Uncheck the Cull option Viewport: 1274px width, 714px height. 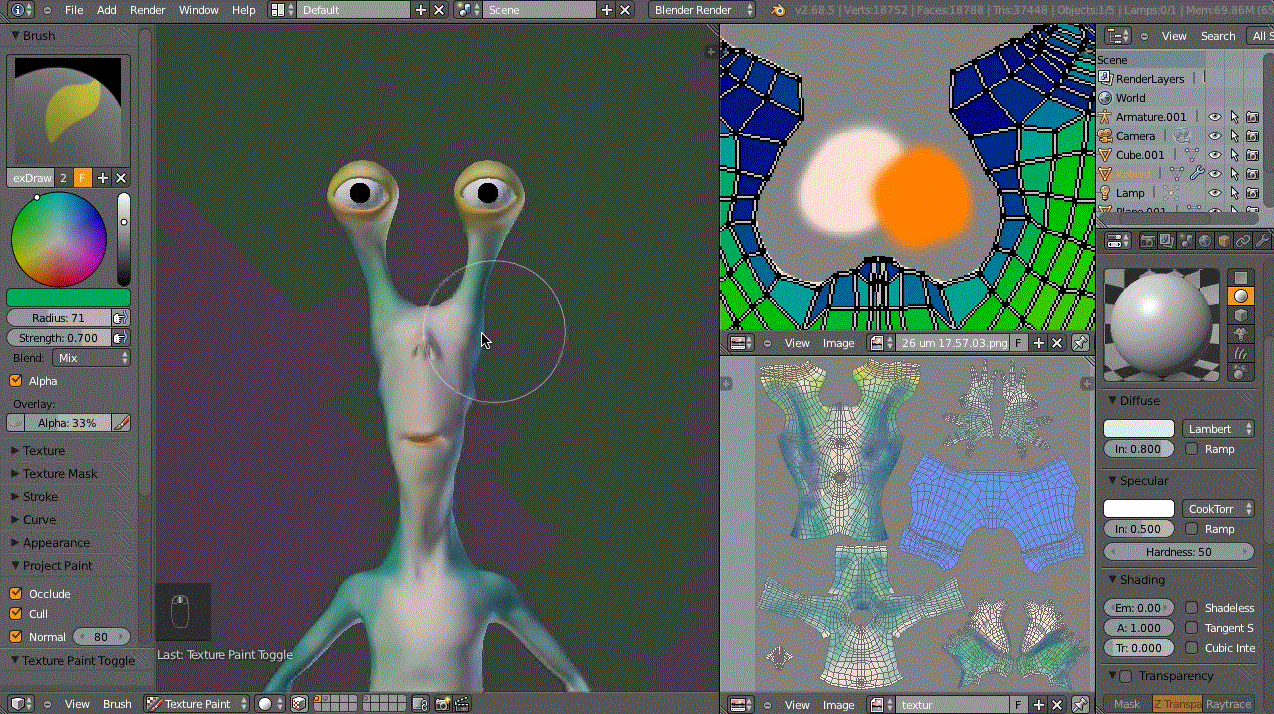(x=15, y=614)
